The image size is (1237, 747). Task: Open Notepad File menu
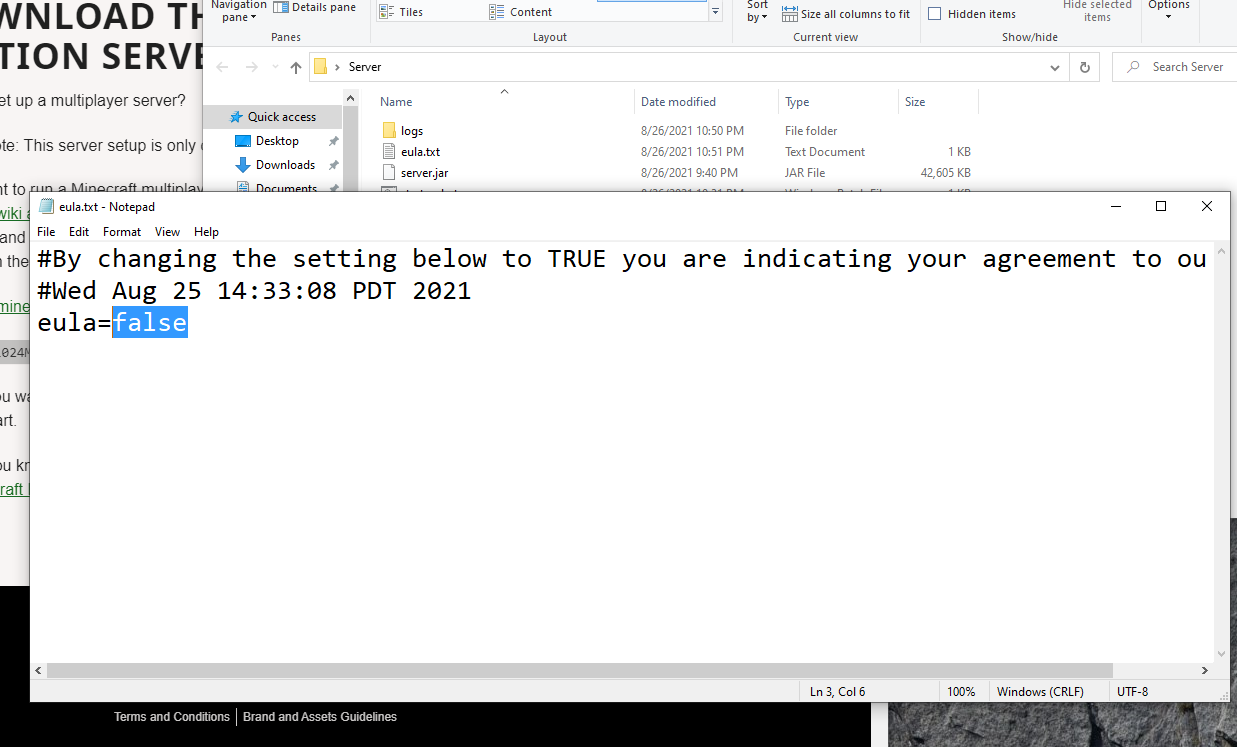coord(46,232)
